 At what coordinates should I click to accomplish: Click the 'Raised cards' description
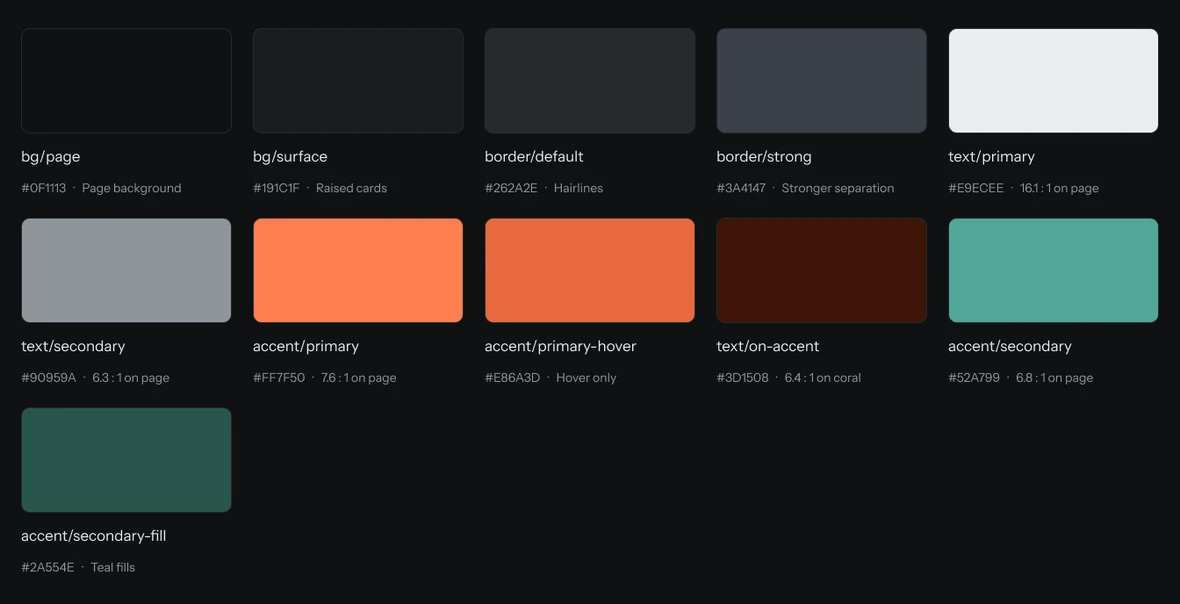351,188
